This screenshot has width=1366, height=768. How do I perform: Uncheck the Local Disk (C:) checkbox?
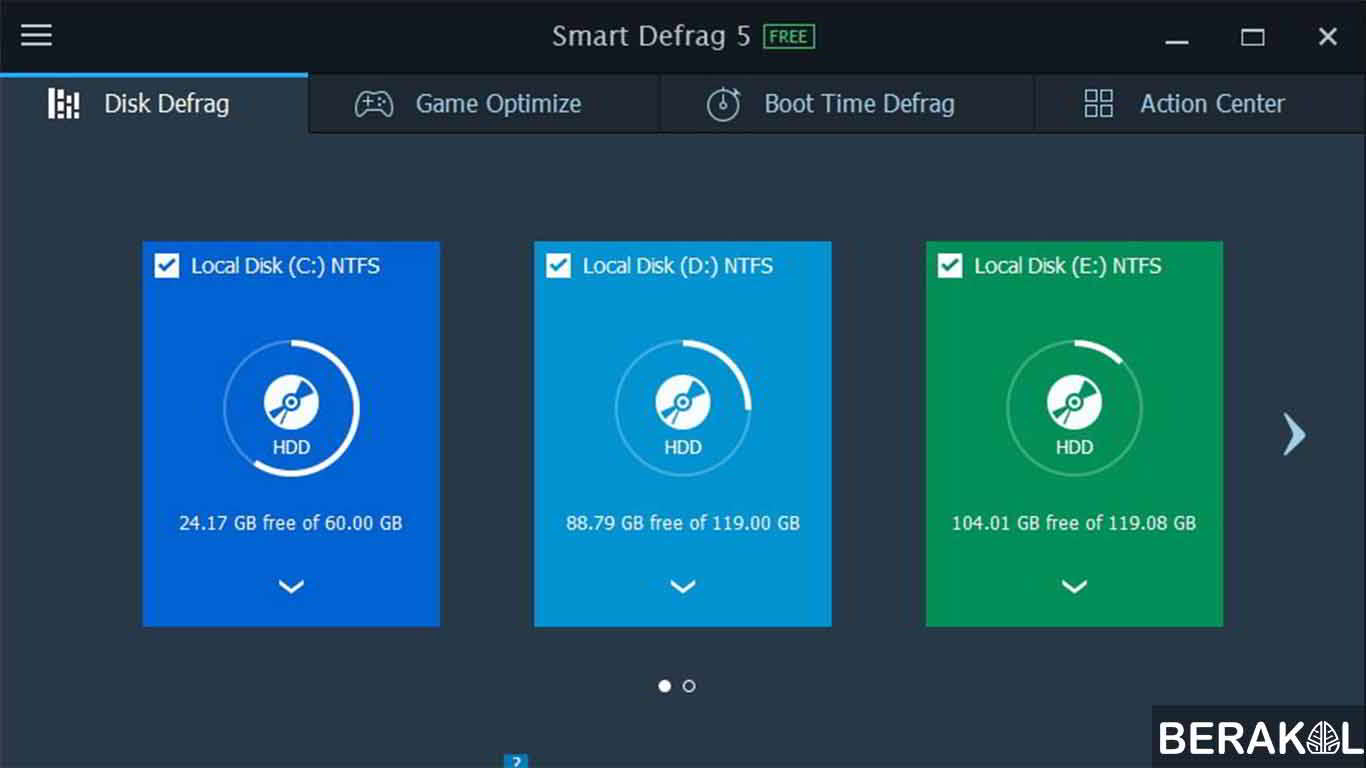(166, 266)
